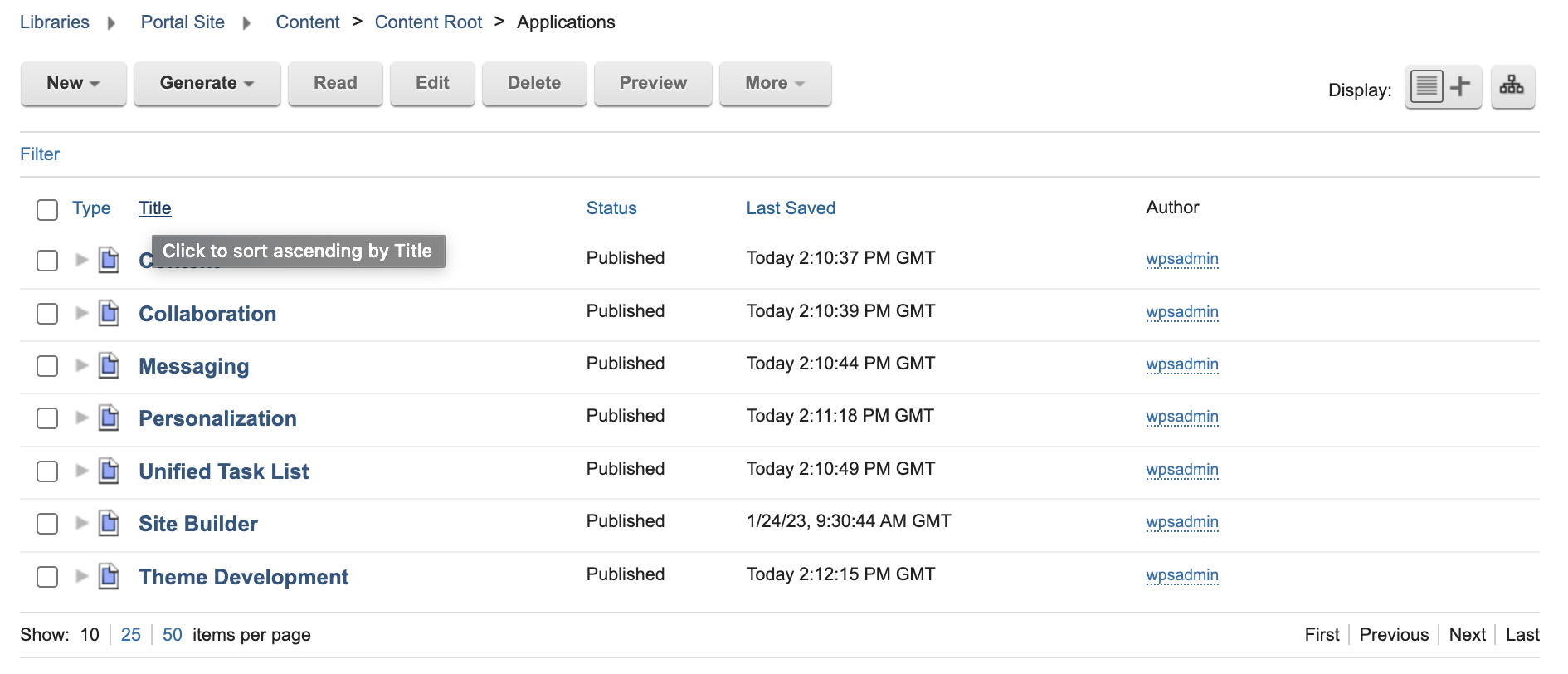The image size is (1568, 674).
Task: Click the Unified Task List document icon
Action: (109, 471)
